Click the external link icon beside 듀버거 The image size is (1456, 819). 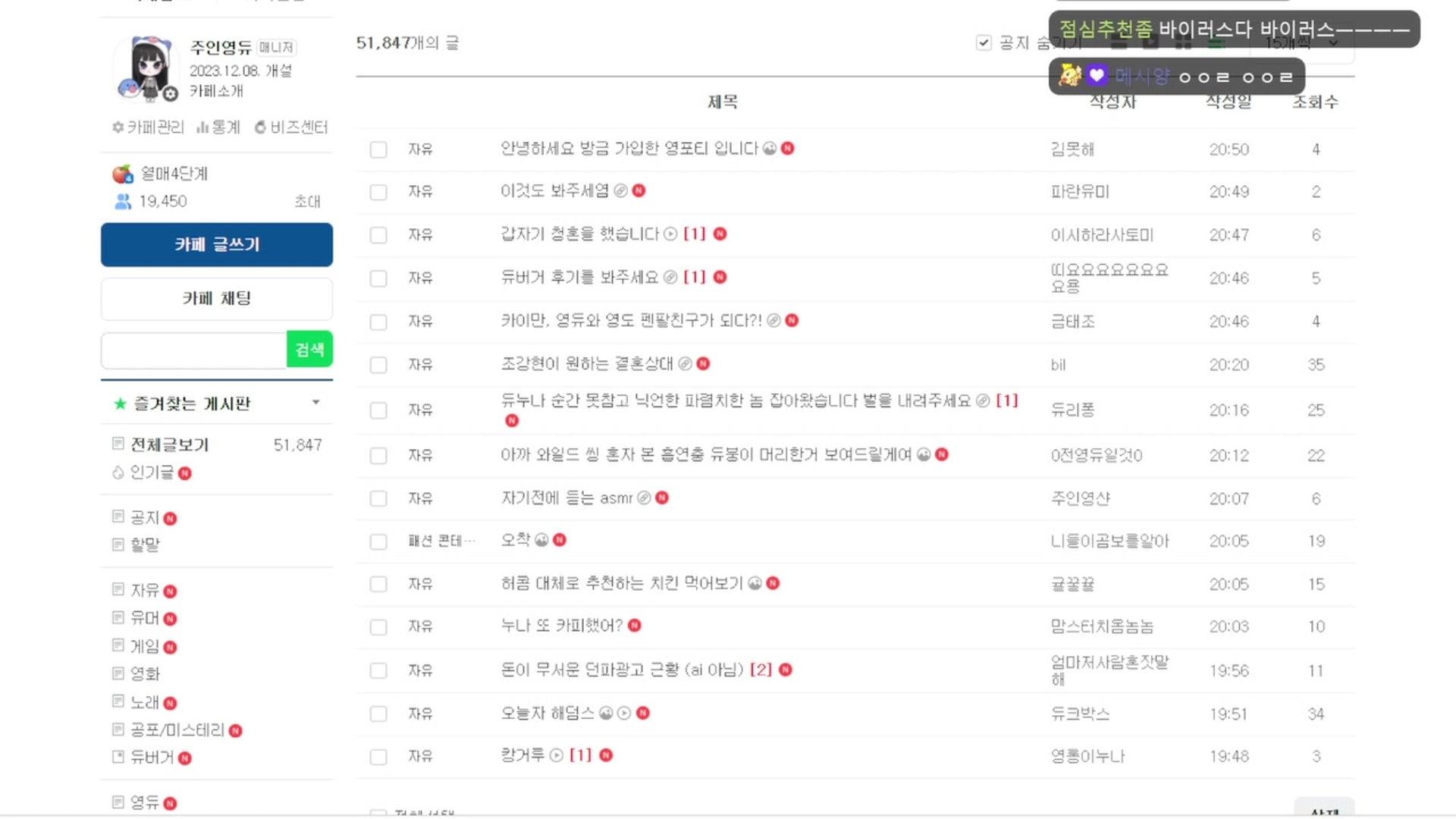[x=118, y=756]
